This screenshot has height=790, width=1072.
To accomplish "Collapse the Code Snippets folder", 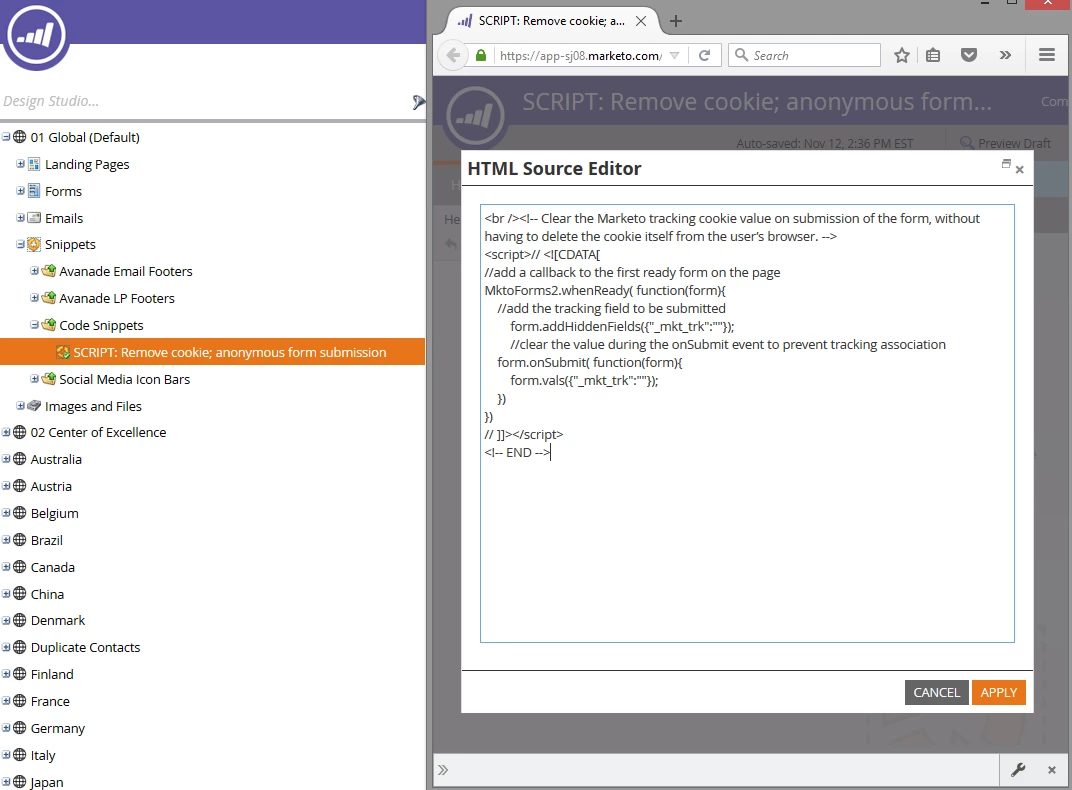I will (x=34, y=325).
